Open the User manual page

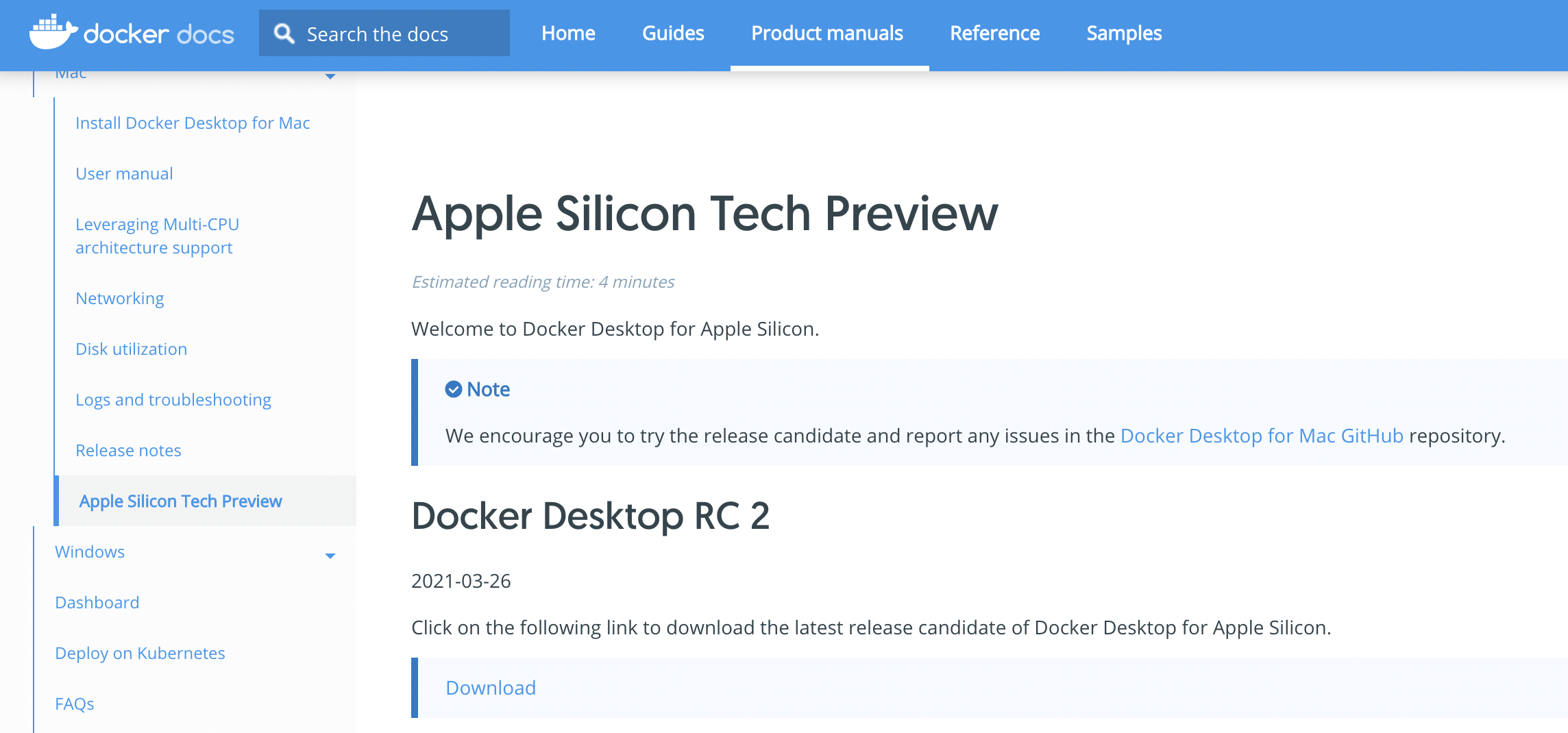pos(124,173)
